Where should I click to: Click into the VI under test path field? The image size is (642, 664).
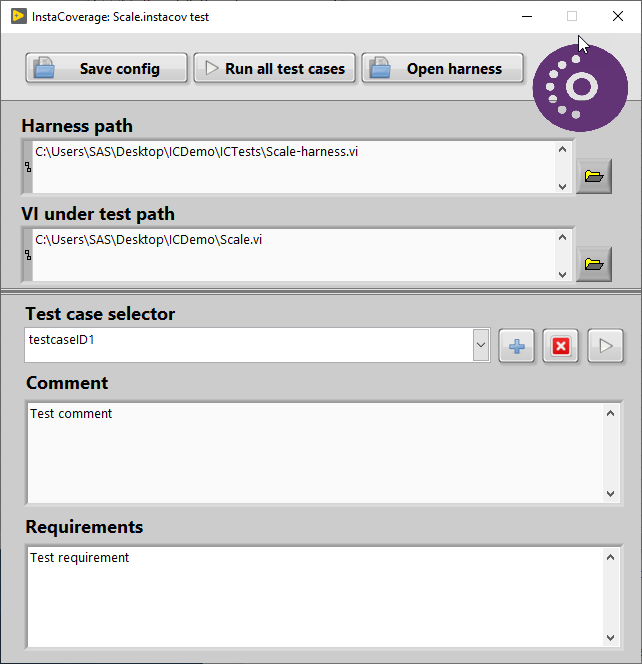tap(294, 255)
